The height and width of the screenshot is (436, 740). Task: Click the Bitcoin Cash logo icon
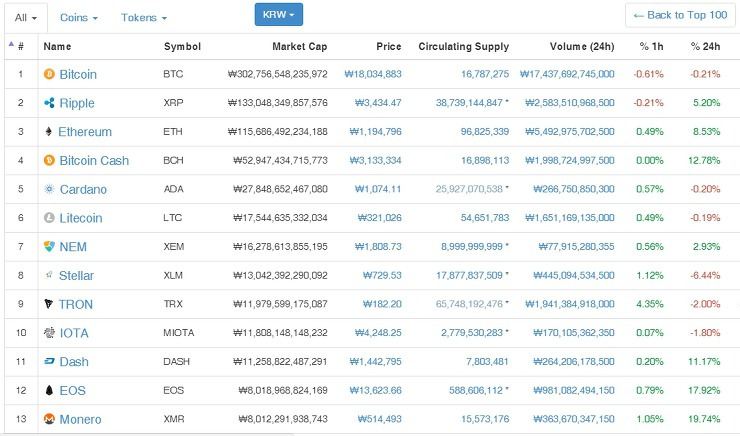click(x=49, y=160)
